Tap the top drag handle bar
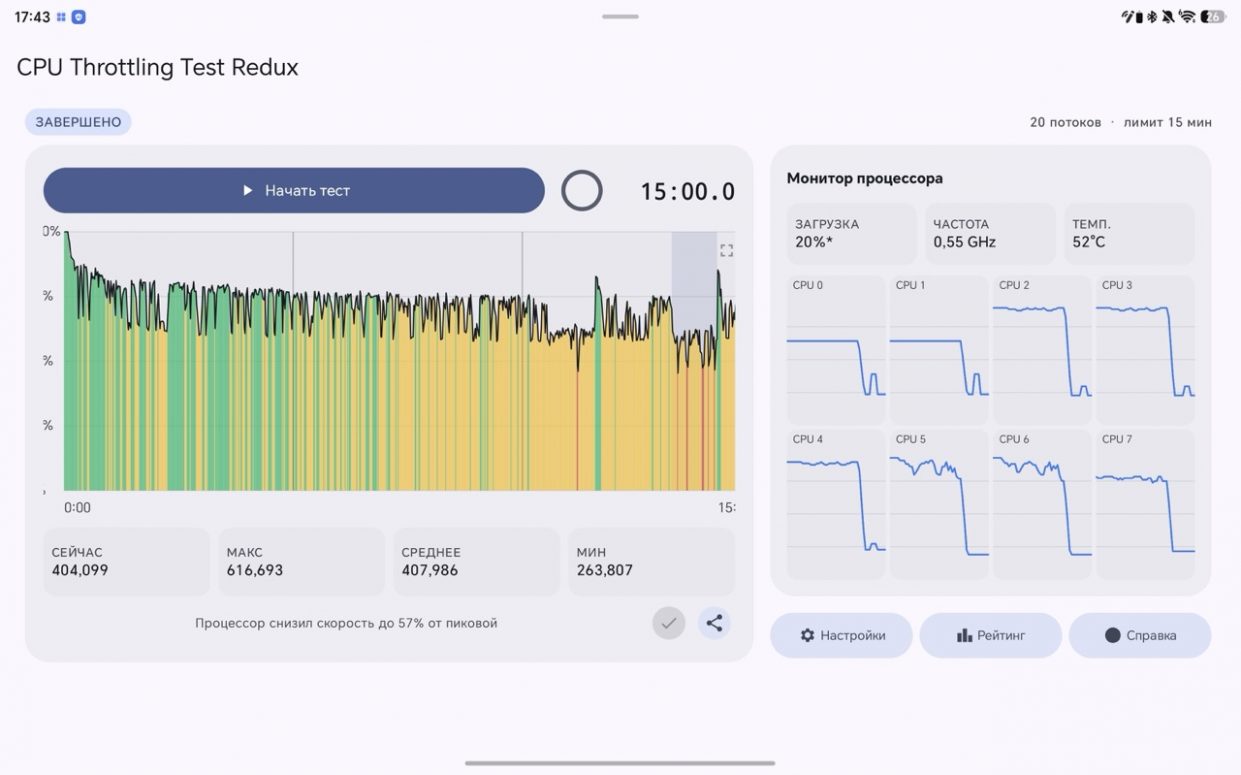1241x775 pixels. click(x=620, y=16)
